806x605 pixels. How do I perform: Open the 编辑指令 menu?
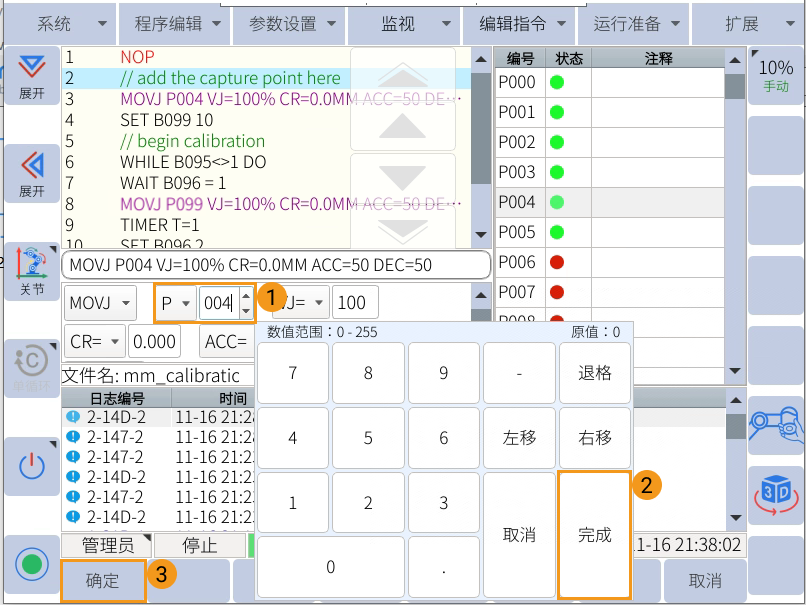[x=519, y=24]
